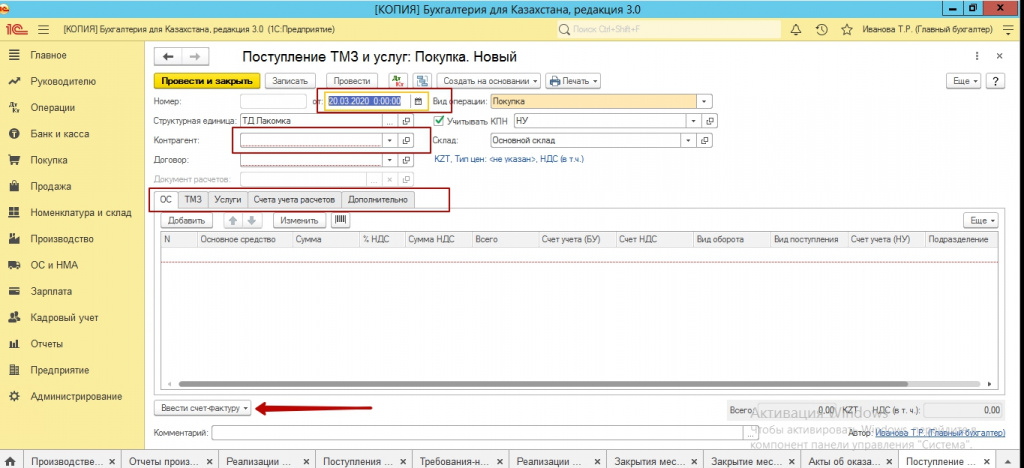1024x468 pixels.
Task: Click the barcode scan icon
Action: (341, 221)
